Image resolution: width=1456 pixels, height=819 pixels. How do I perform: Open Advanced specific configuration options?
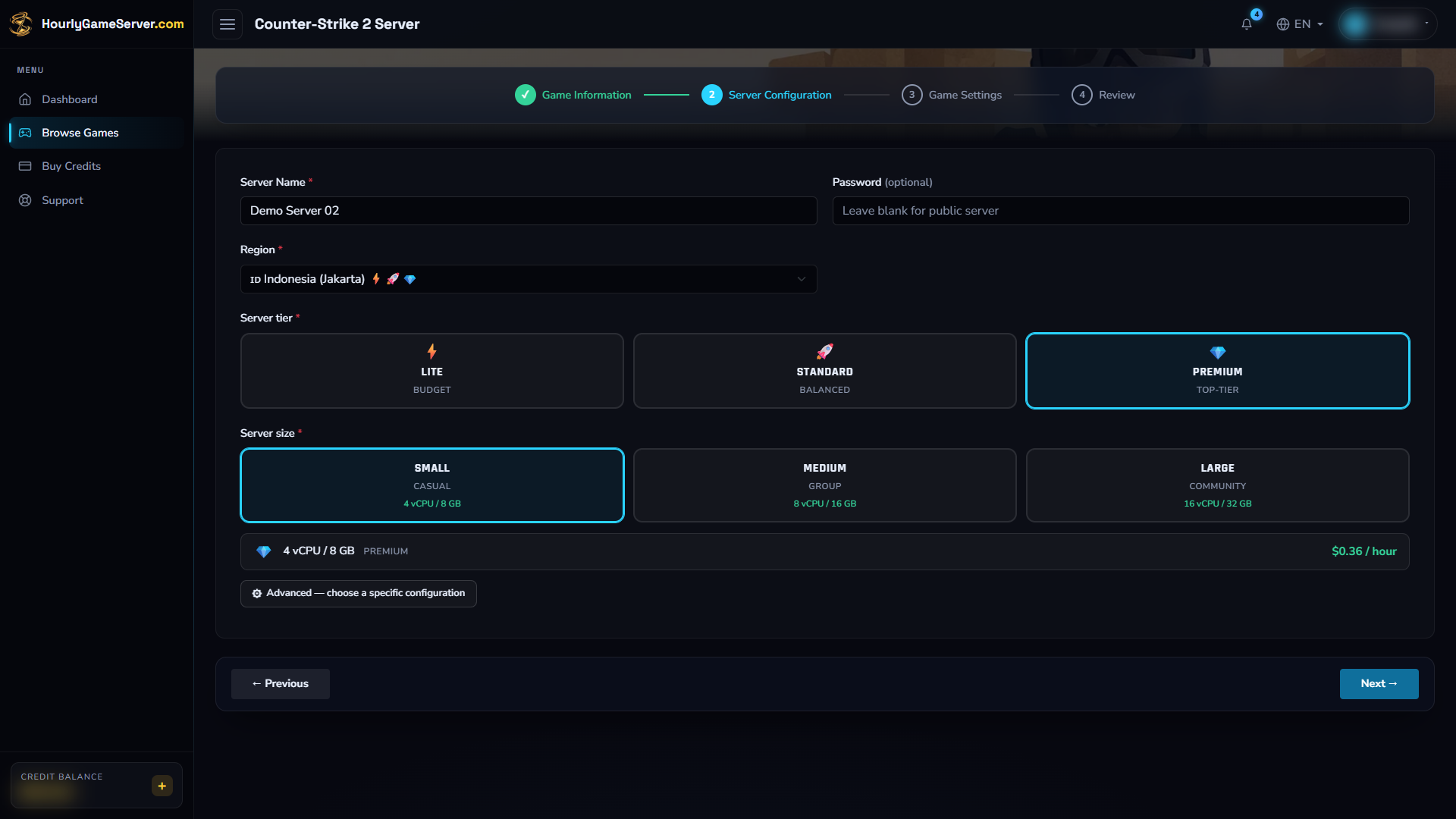pyautogui.click(x=359, y=594)
